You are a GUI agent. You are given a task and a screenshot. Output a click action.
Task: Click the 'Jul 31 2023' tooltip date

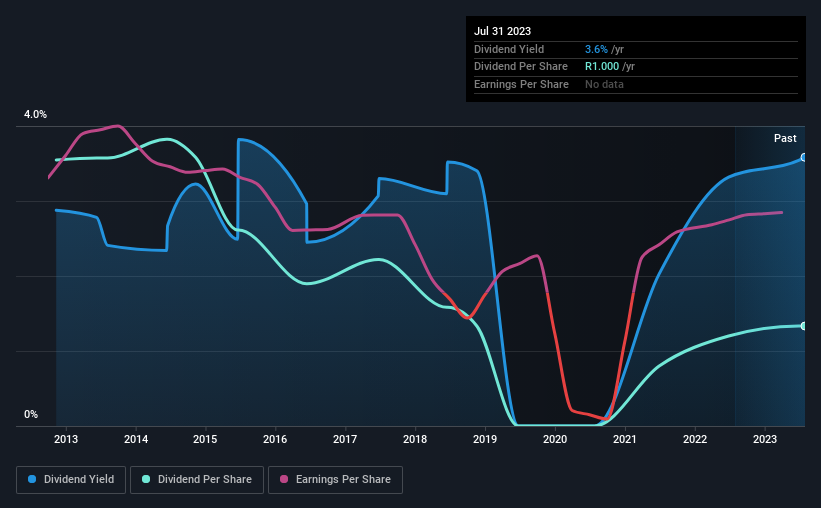click(502, 31)
